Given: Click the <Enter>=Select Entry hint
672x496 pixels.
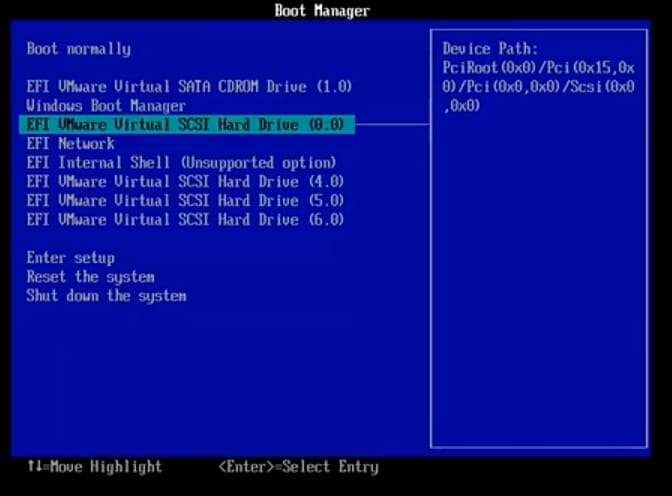Looking at the screenshot, I should pyautogui.click(x=299, y=466).
